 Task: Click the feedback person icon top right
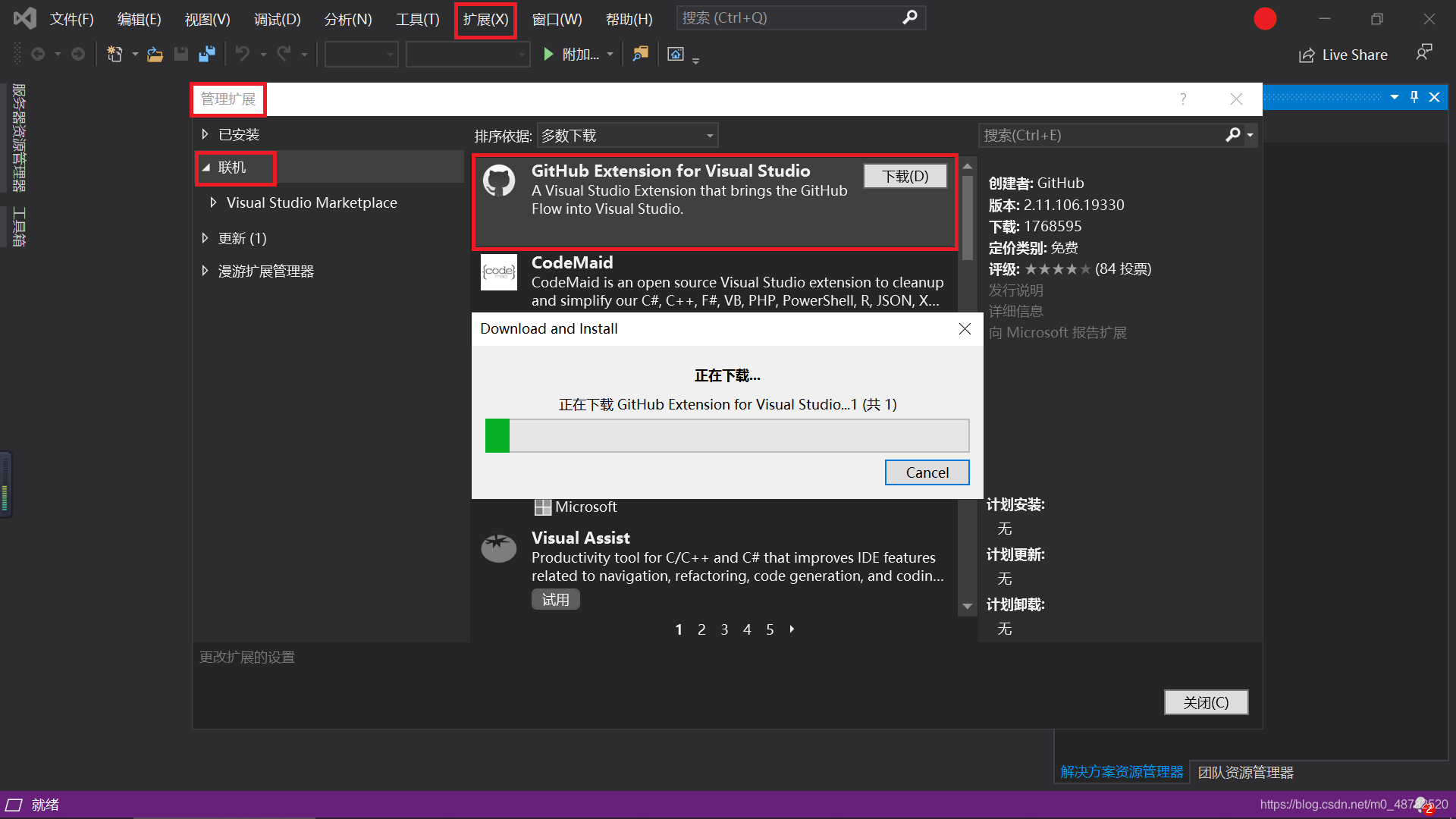coord(1424,52)
